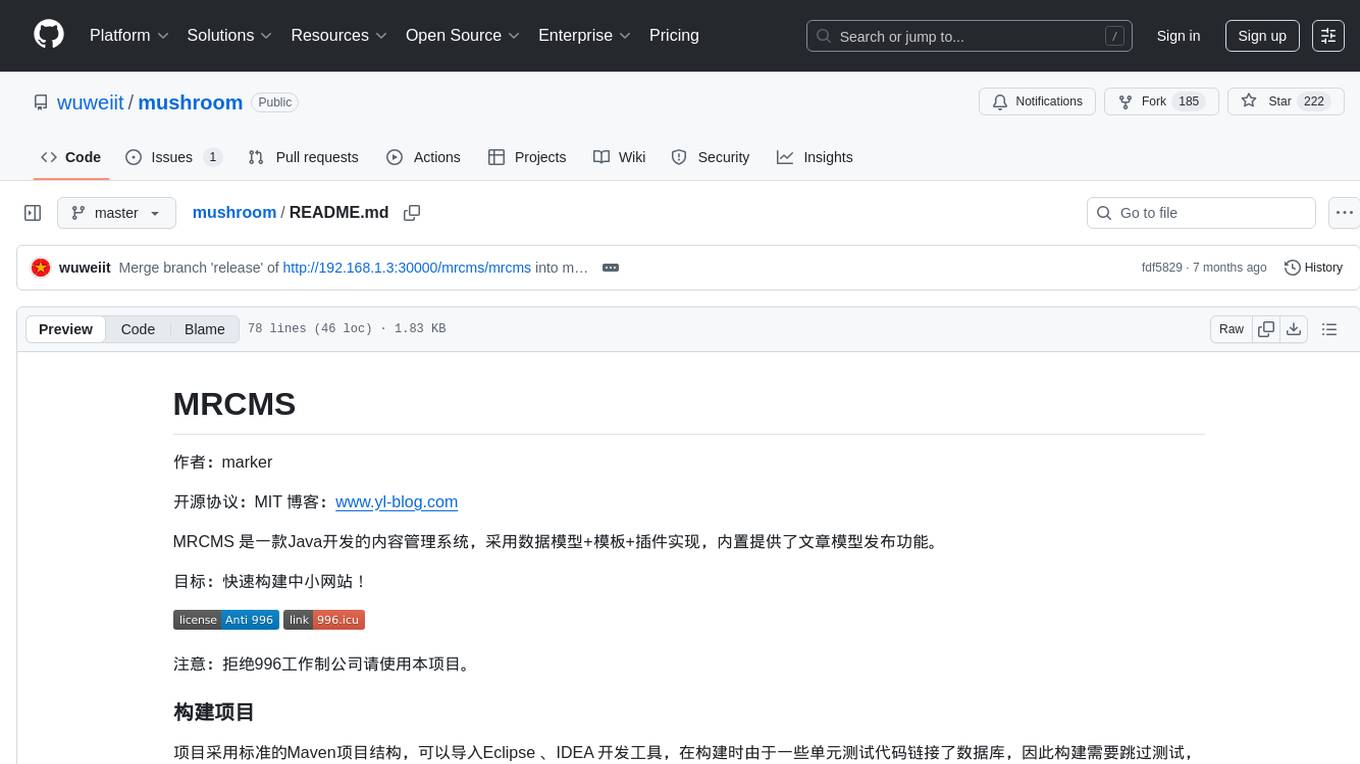Screen dimensions: 1360x764
Task: Open wuweiit commit author link
Action: tap(85, 267)
